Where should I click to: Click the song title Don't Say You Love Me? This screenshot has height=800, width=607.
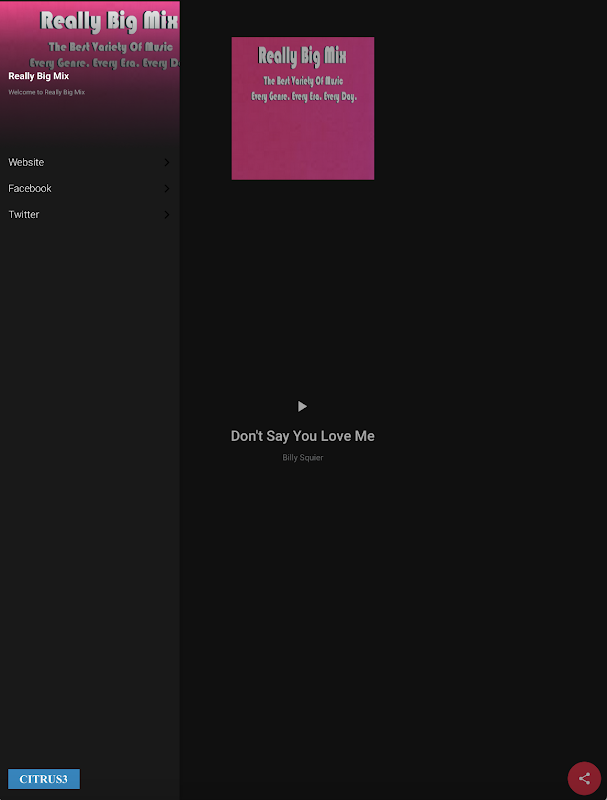click(302, 436)
